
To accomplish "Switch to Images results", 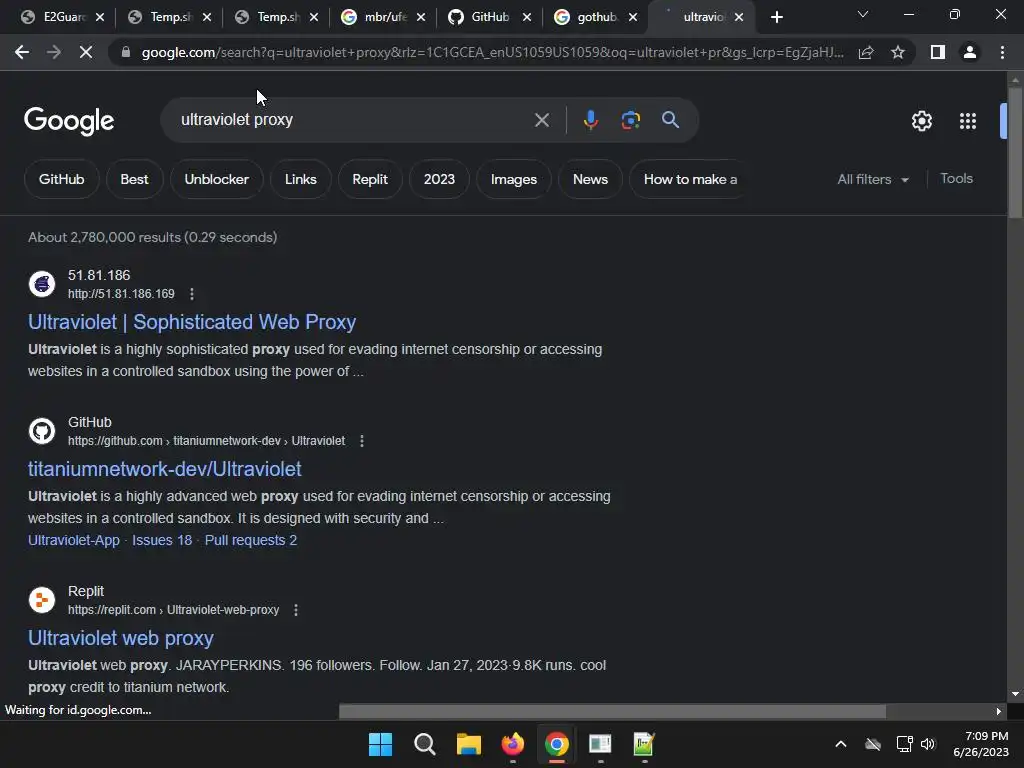I will [514, 180].
